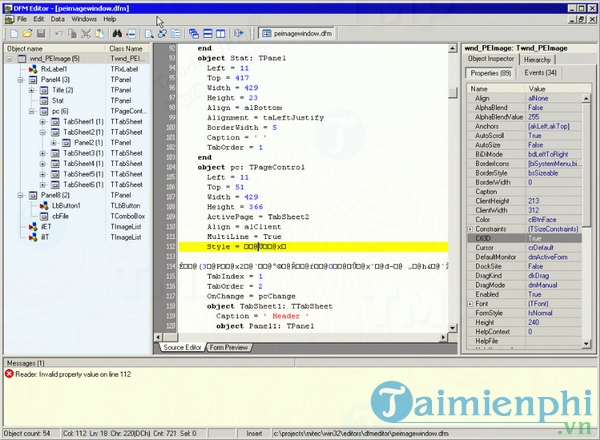Expand the Constraints property
Image resolution: width=600 pixels, height=440 pixels.
coord(470,229)
